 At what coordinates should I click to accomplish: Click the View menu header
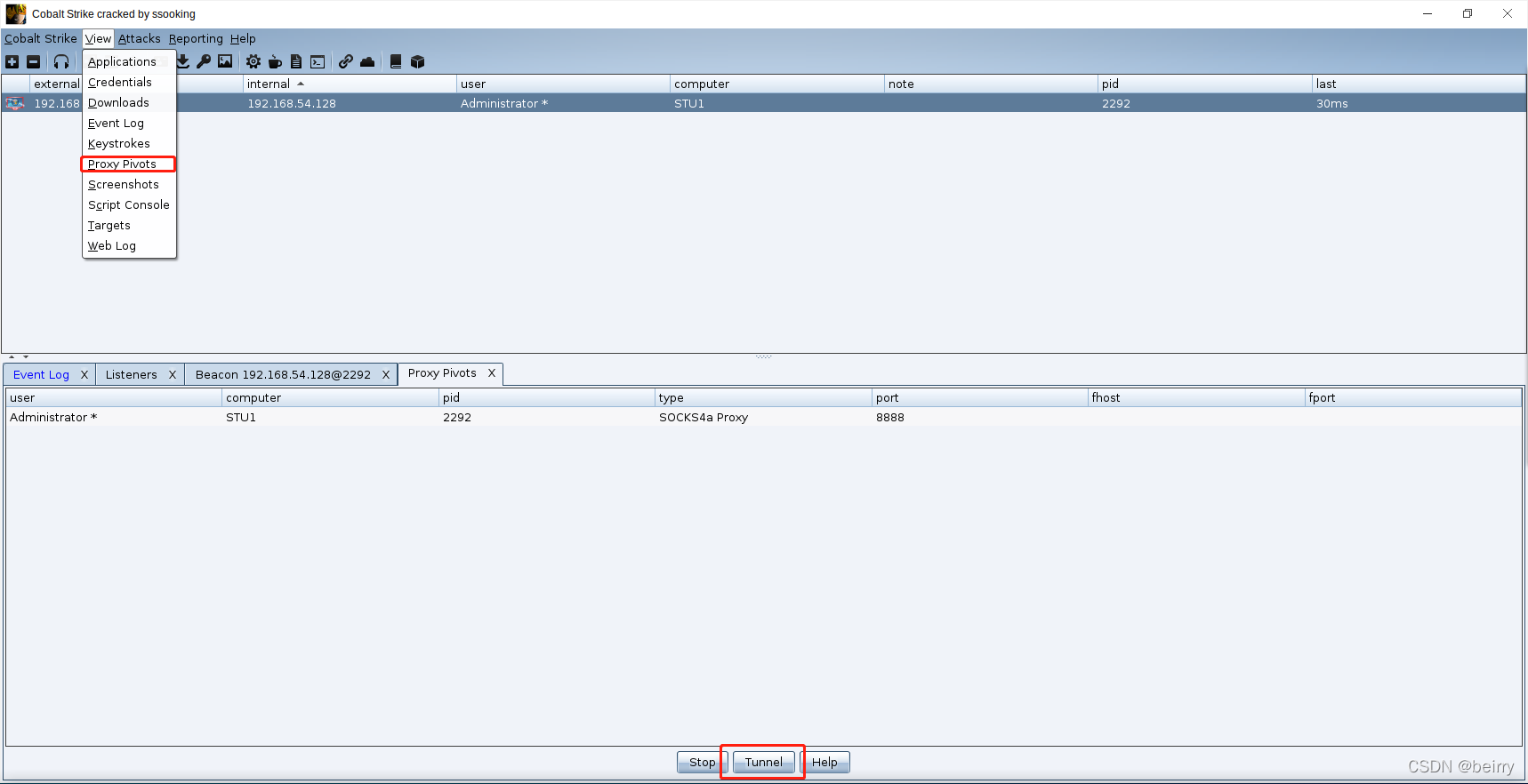[98, 38]
